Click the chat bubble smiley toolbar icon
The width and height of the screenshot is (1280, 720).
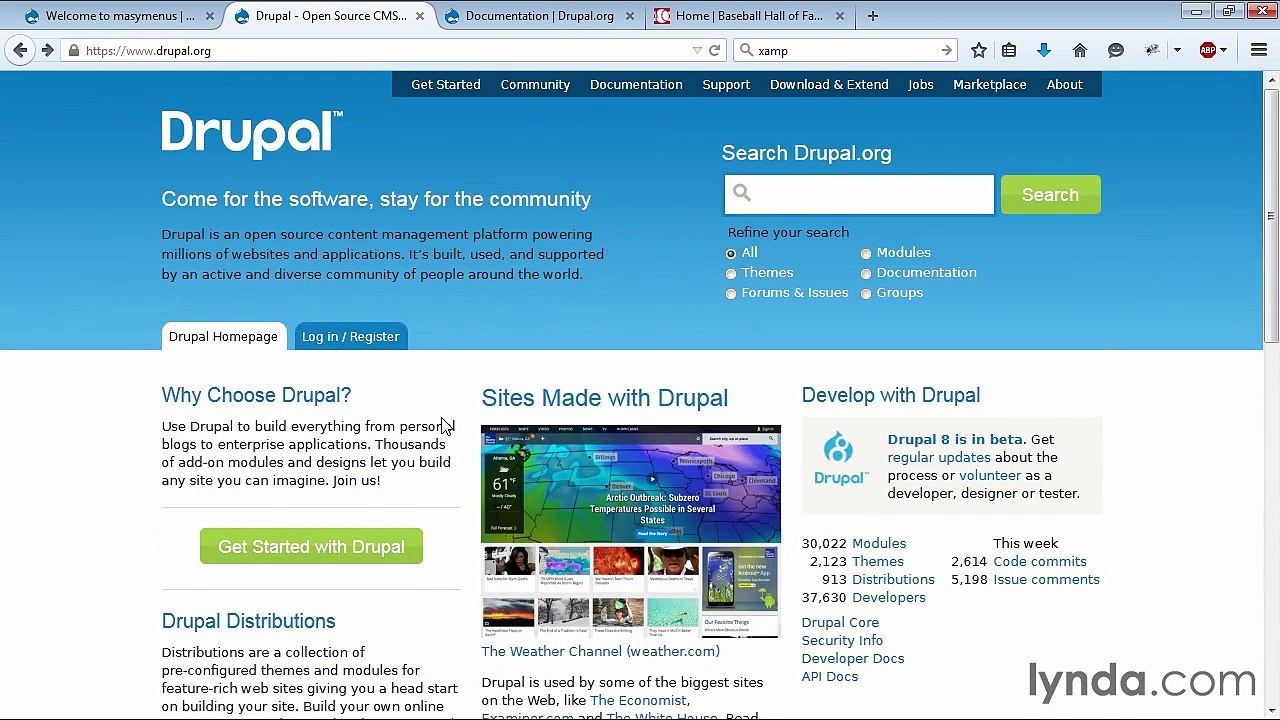pyautogui.click(x=1116, y=50)
